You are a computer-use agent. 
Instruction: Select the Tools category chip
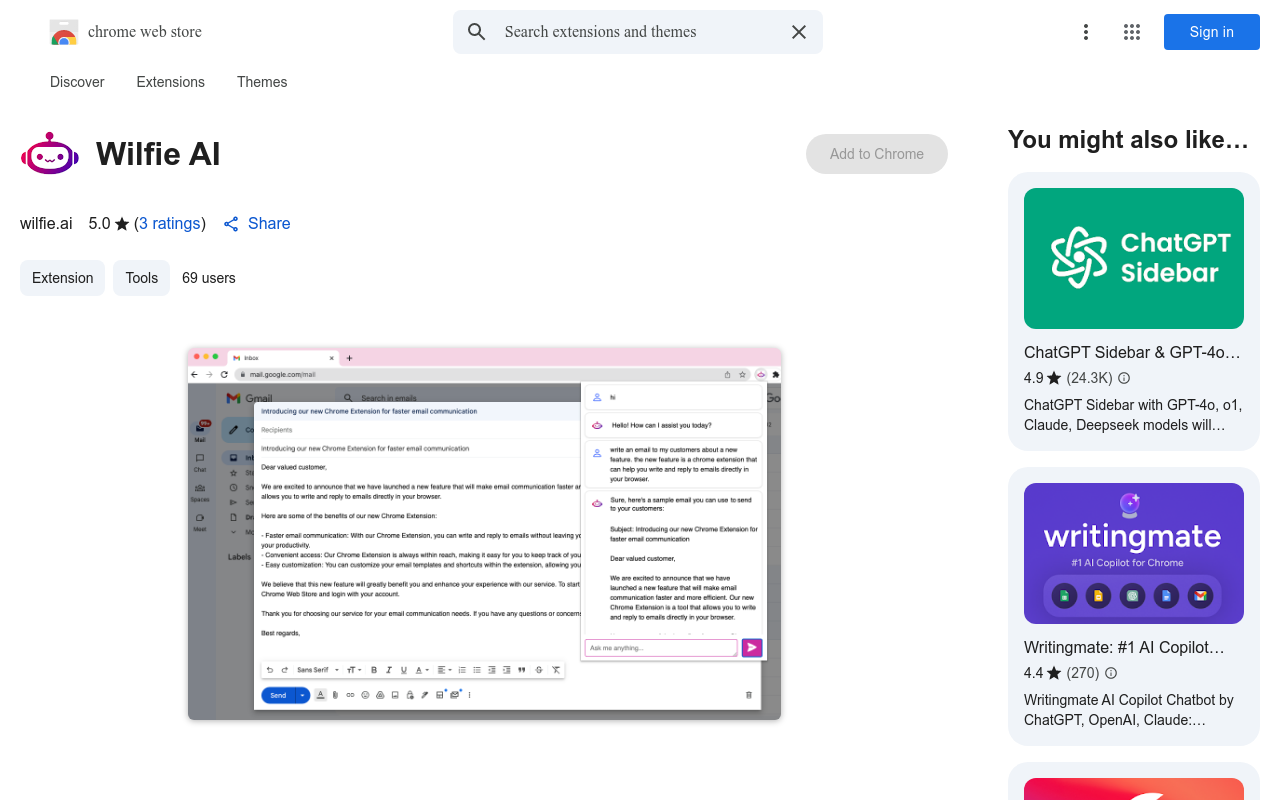142,278
